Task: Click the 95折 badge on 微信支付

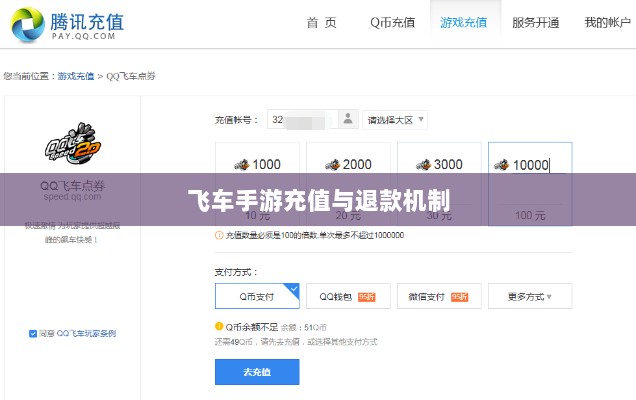Action: point(460,297)
